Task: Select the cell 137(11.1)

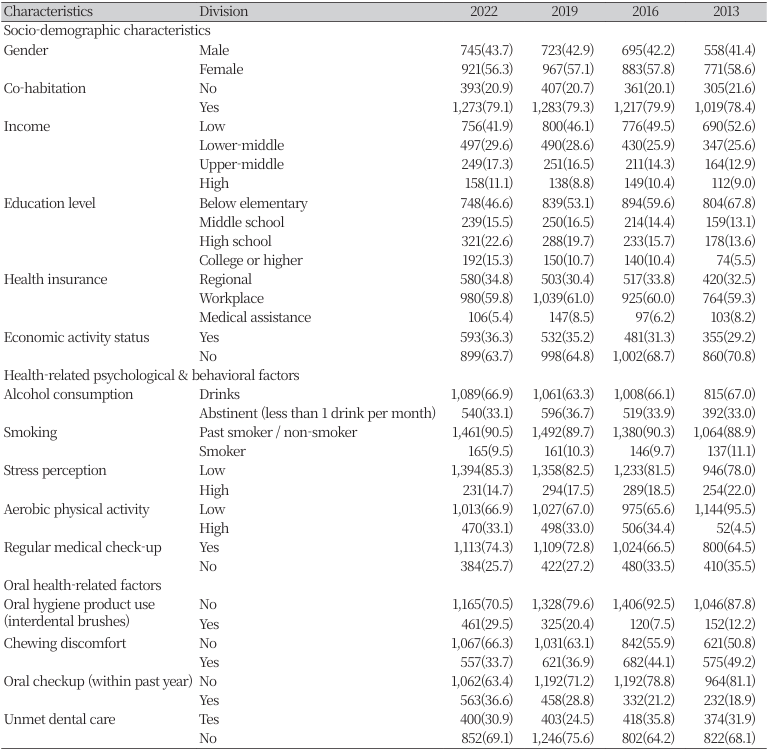Action: pyautogui.click(x=731, y=452)
